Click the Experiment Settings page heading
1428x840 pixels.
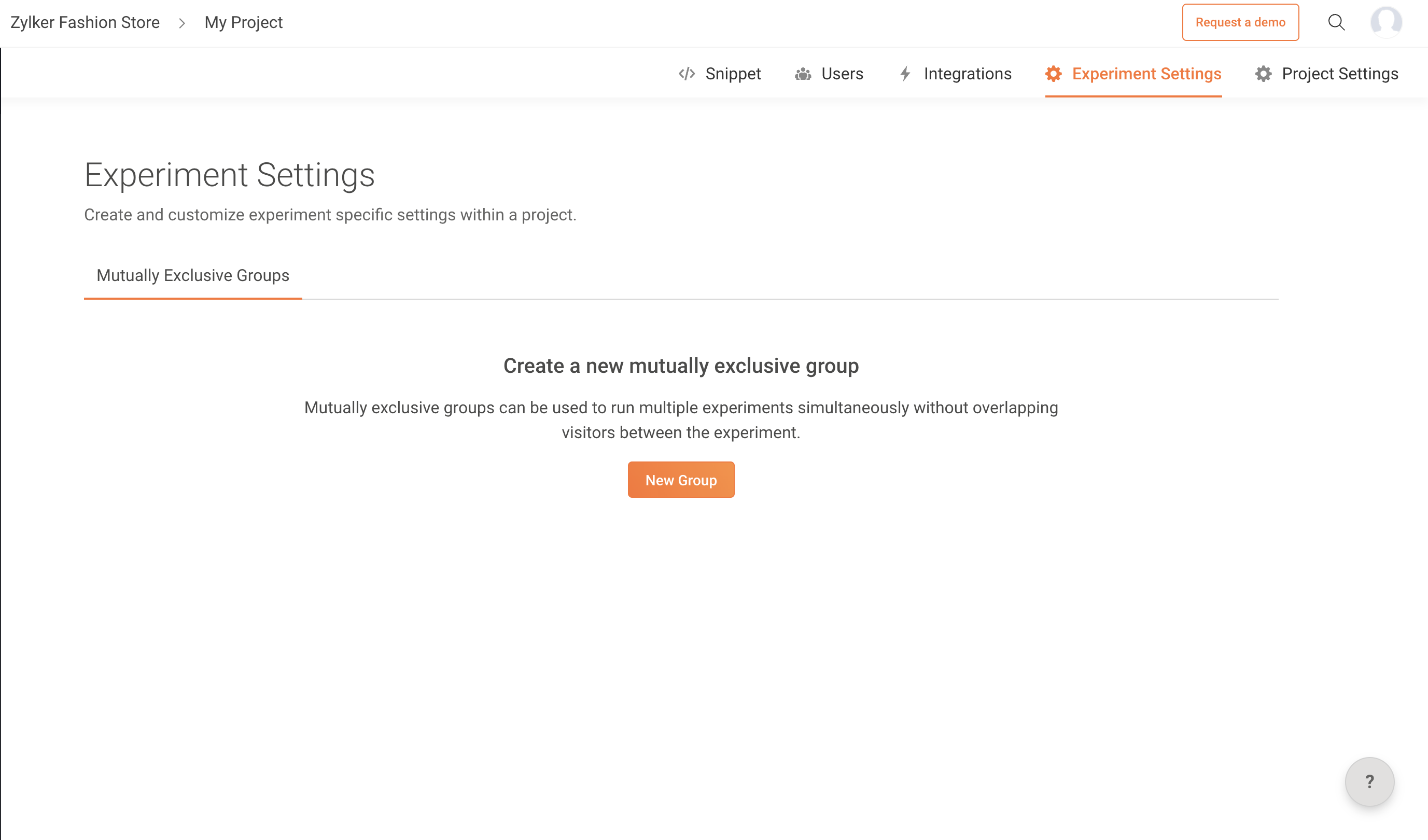pos(230,175)
